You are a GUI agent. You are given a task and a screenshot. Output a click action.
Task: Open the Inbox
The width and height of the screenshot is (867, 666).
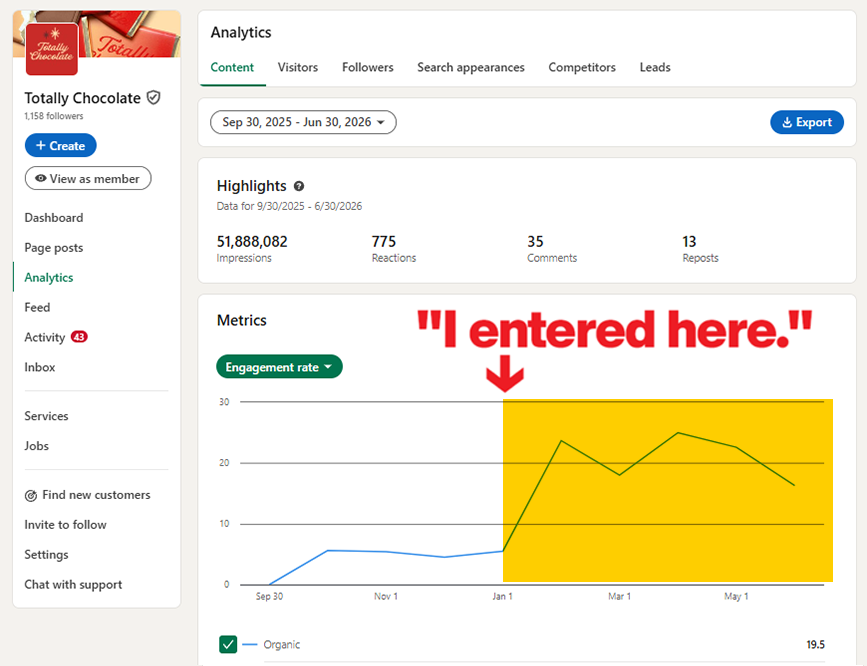(40, 367)
